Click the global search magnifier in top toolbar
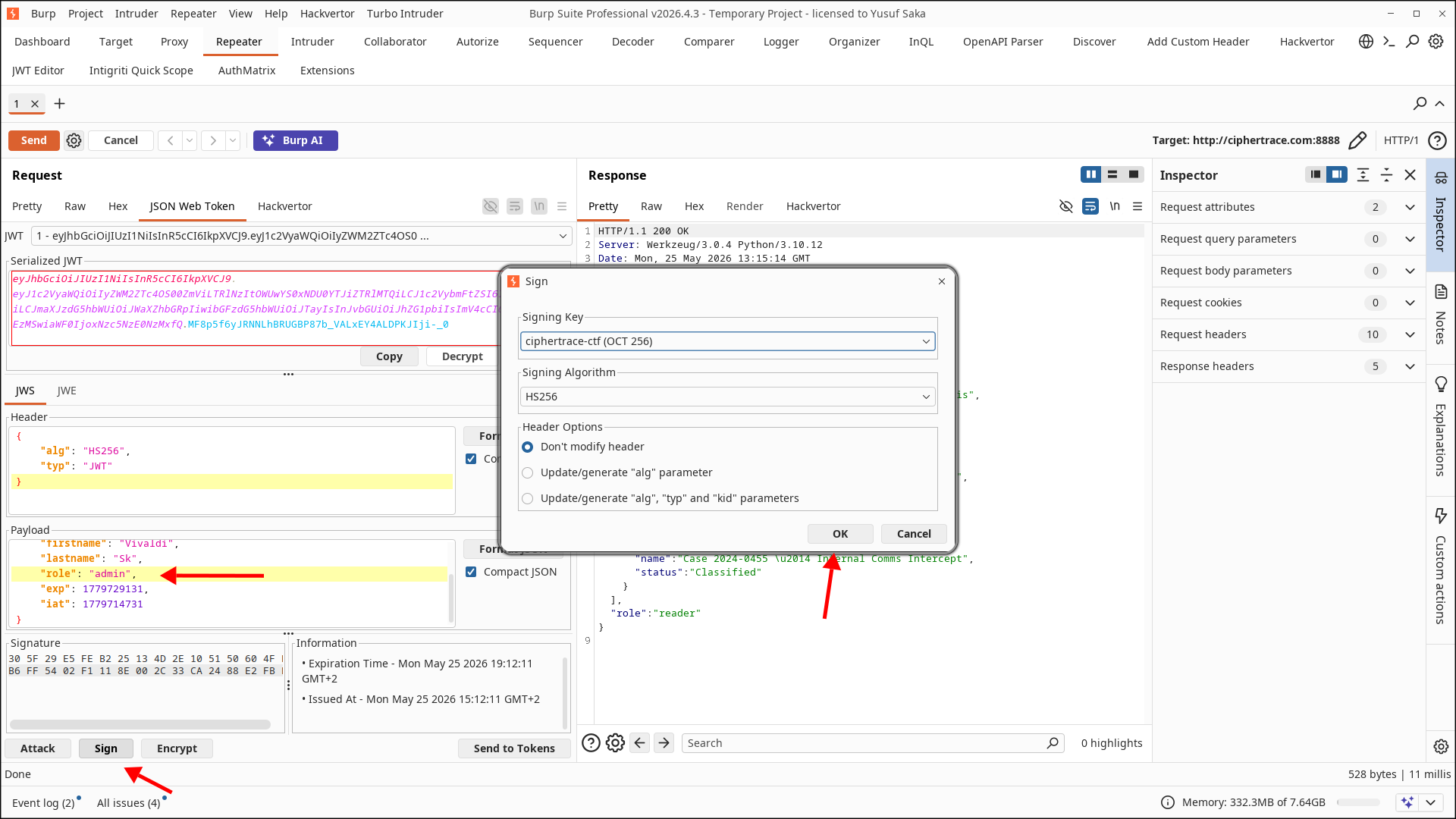1456x819 pixels. (1412, 42)
